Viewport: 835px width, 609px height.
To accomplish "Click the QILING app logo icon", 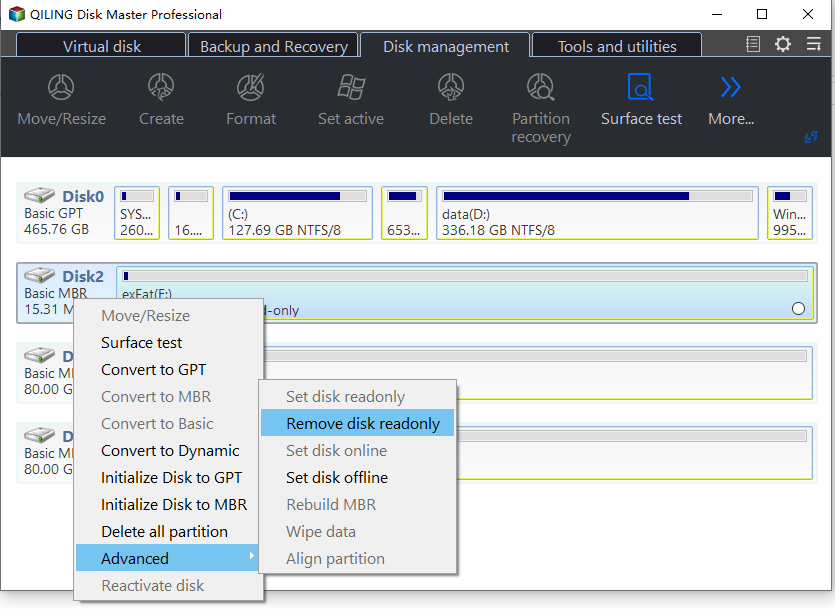I will 17,14.
